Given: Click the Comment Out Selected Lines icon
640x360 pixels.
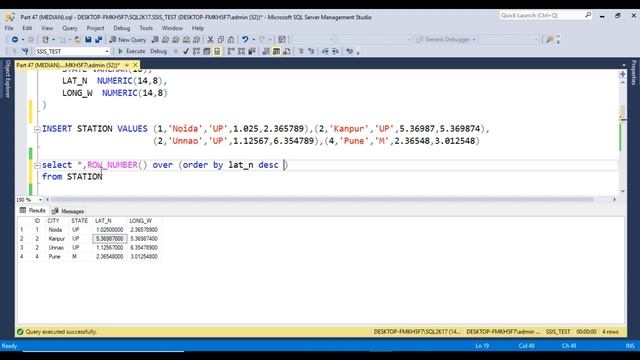Looking at the screenshot, I should point(301,51).
